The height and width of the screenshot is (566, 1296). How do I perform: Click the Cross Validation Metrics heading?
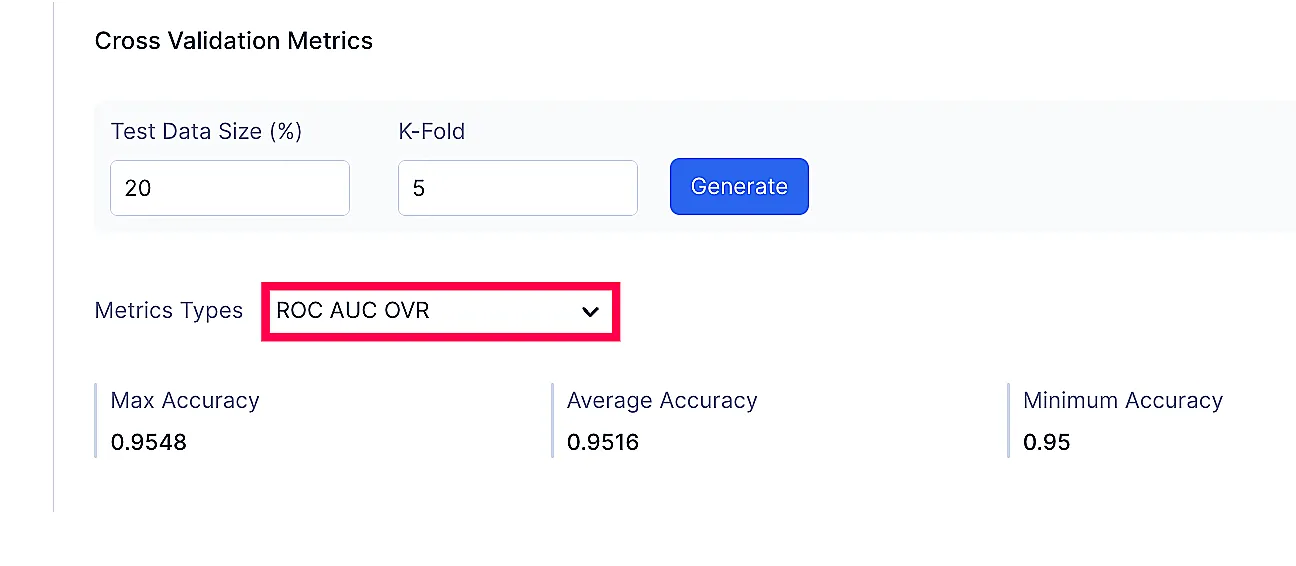[x=234, y=41]
